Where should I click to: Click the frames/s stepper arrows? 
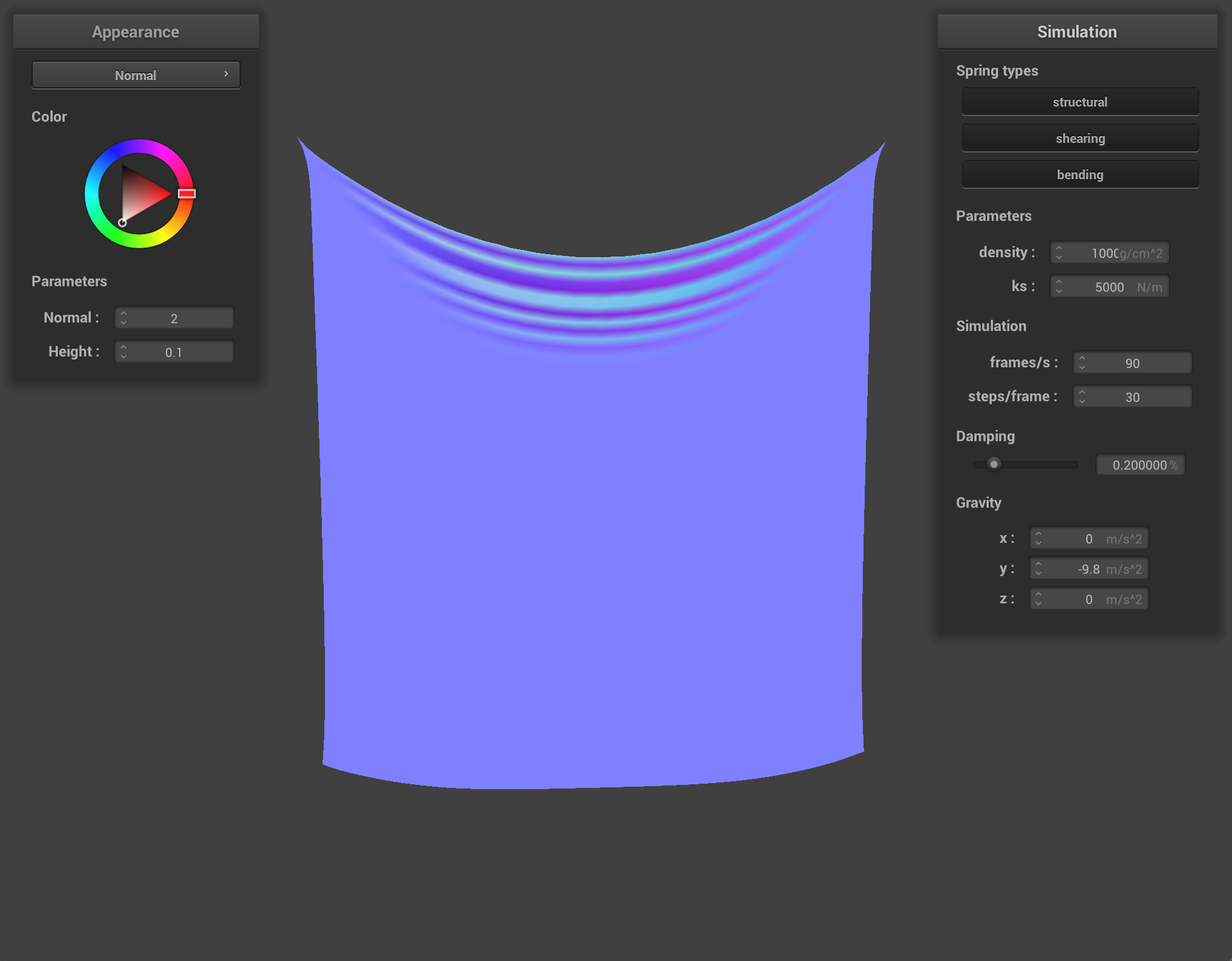click(1082, 362)
